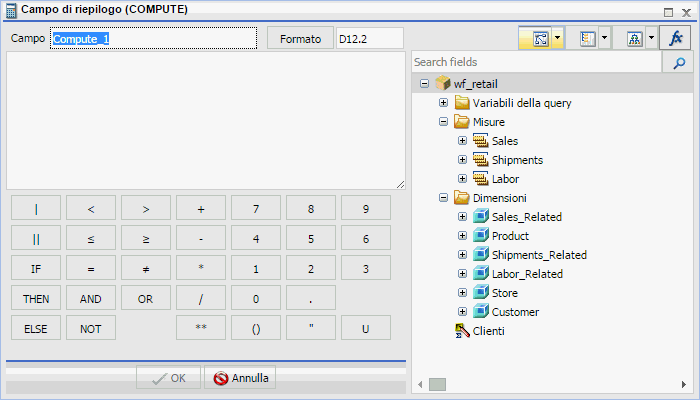Screen dimensions: 700x400
Task: Insert IF keyword
Action: coord(36,268)
